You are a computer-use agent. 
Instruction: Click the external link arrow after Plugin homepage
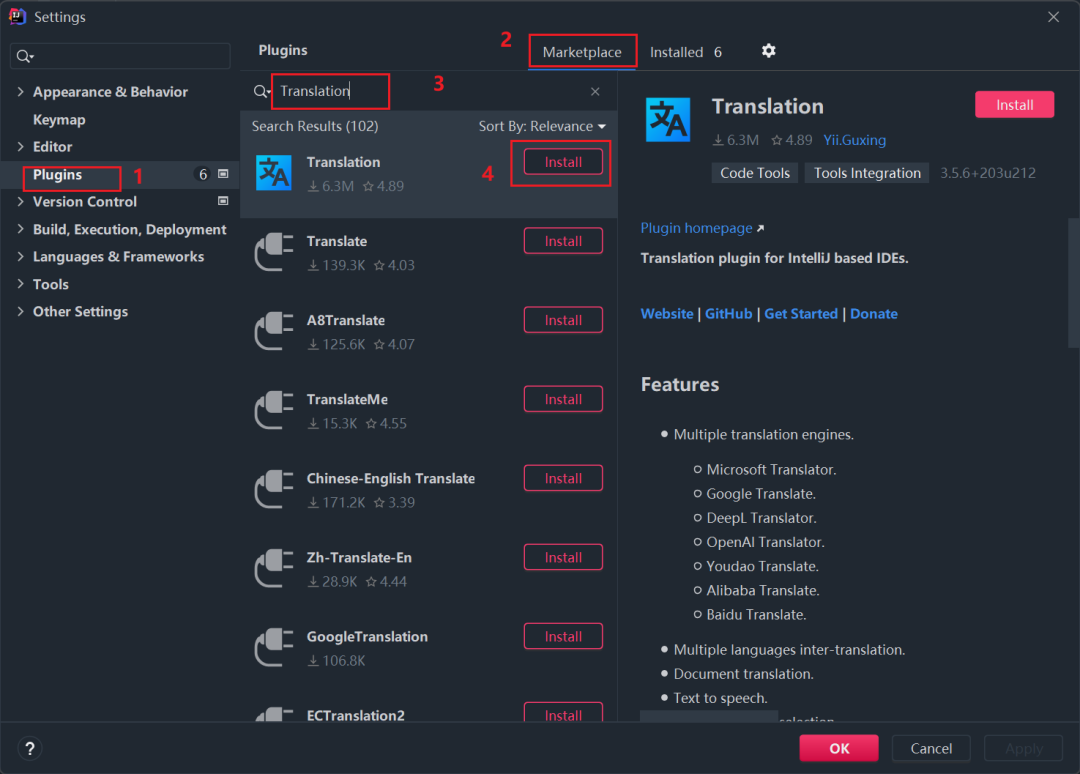[760, 229]
